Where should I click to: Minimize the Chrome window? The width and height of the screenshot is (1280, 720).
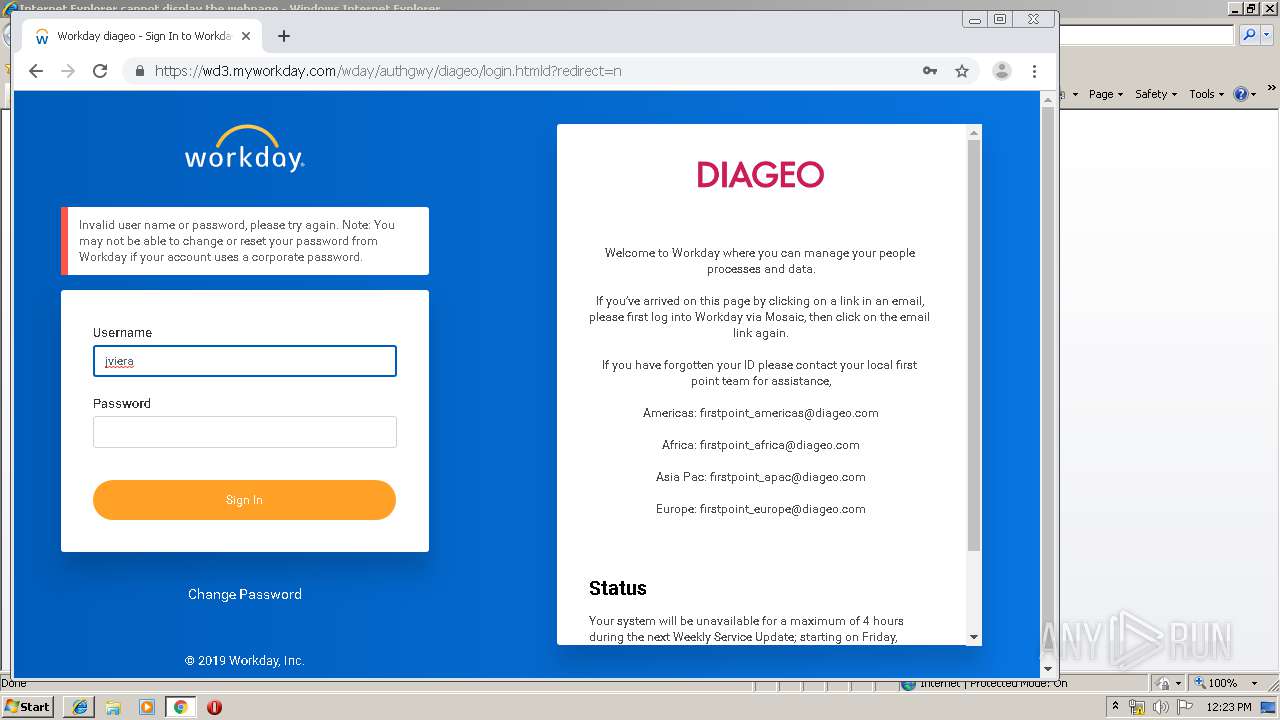975,19
